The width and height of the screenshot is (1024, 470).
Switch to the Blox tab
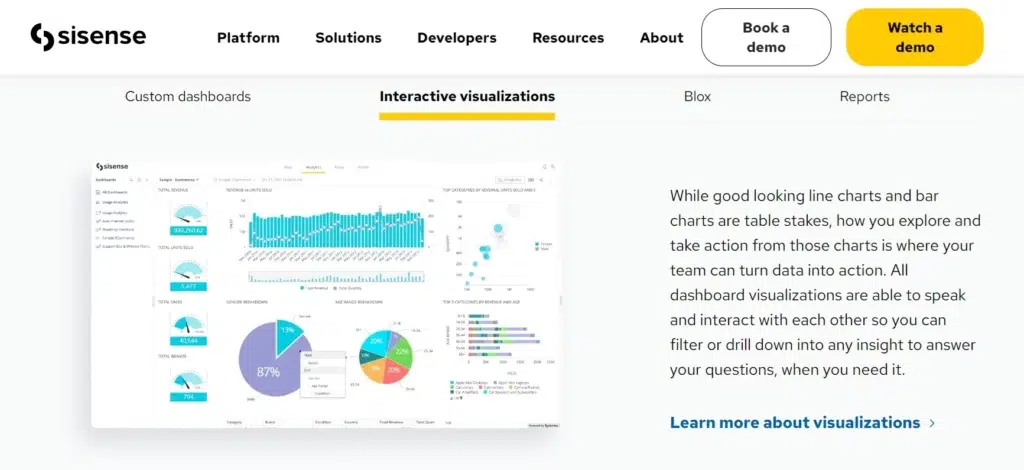click(697, 97)
